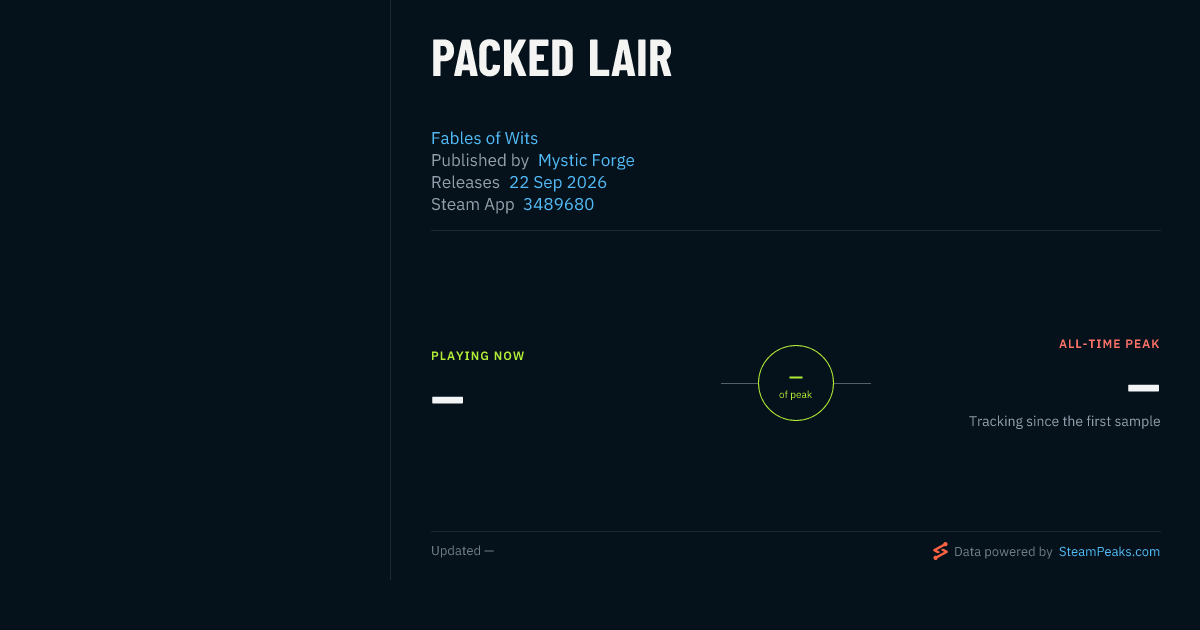Click the Playing Now dash value
Screen dimensions: 1200x630
[x=447, y=400]
